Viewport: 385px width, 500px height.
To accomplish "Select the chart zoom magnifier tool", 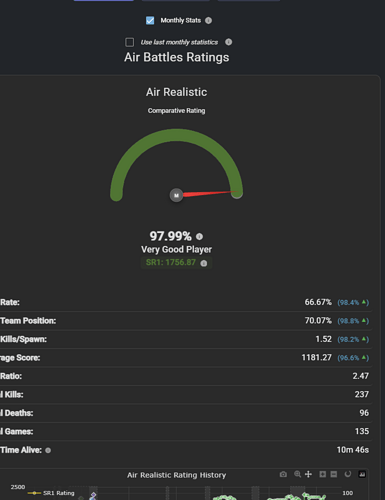I will coord(297,474).
